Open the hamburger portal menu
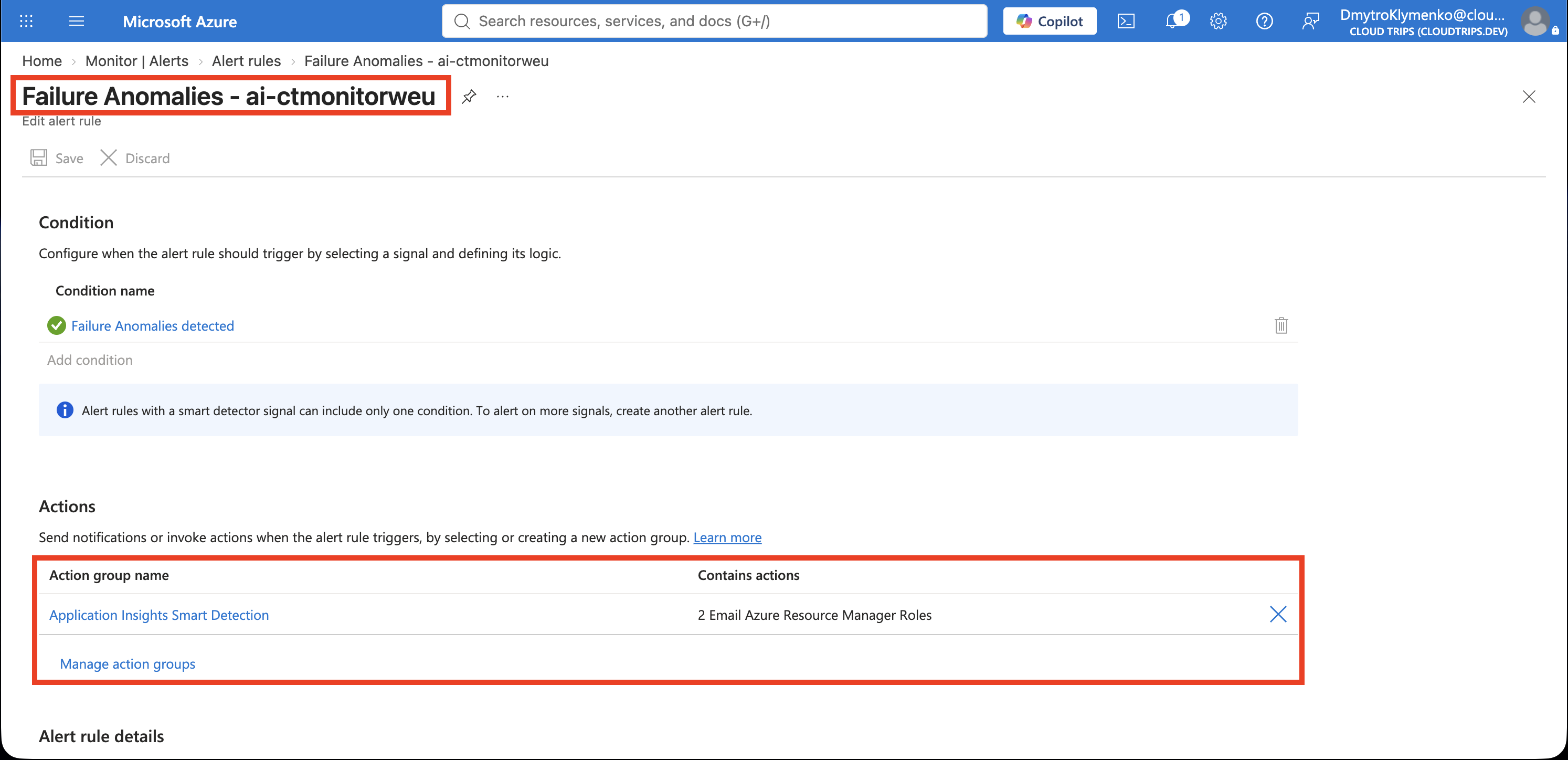 pos(76,22)
